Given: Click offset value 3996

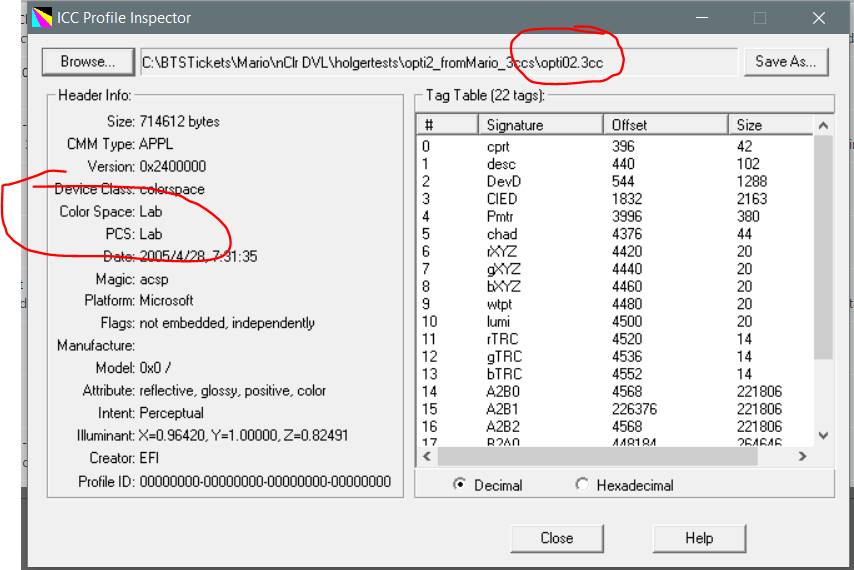Looking at the screenshot, I should (627, 216).
